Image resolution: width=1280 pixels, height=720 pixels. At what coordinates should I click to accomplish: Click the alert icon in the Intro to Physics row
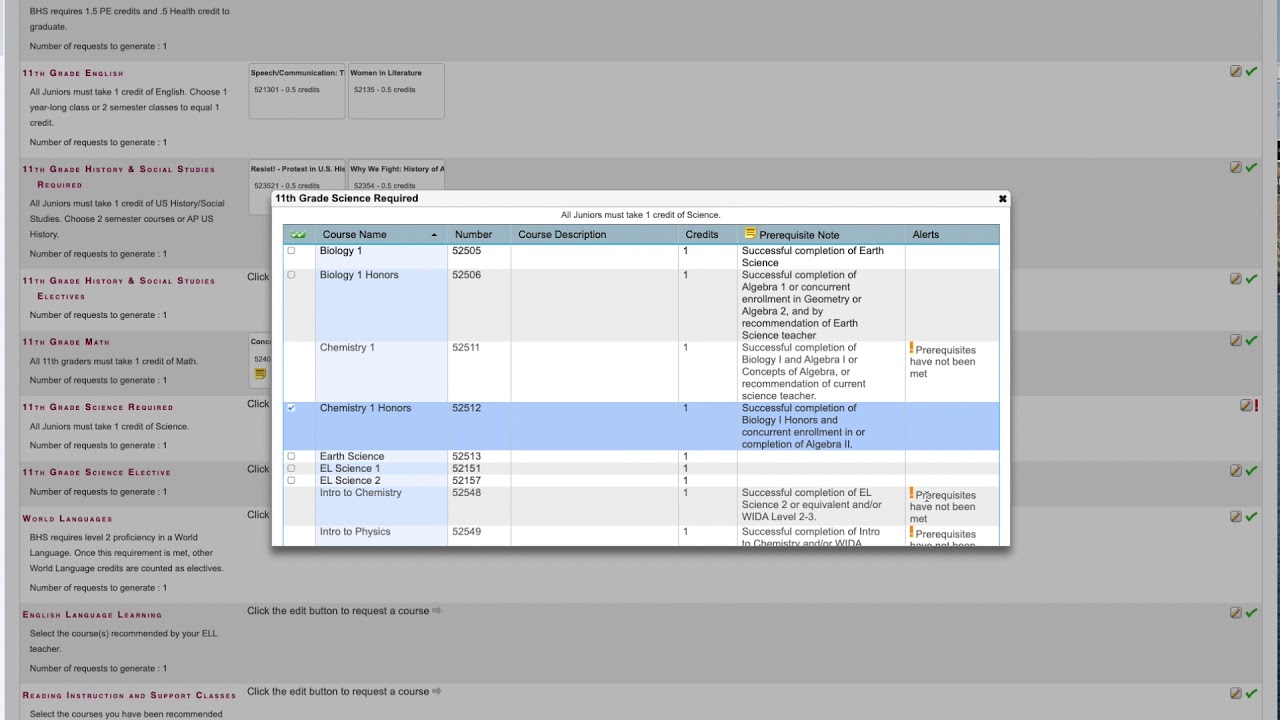coord(911,532)
